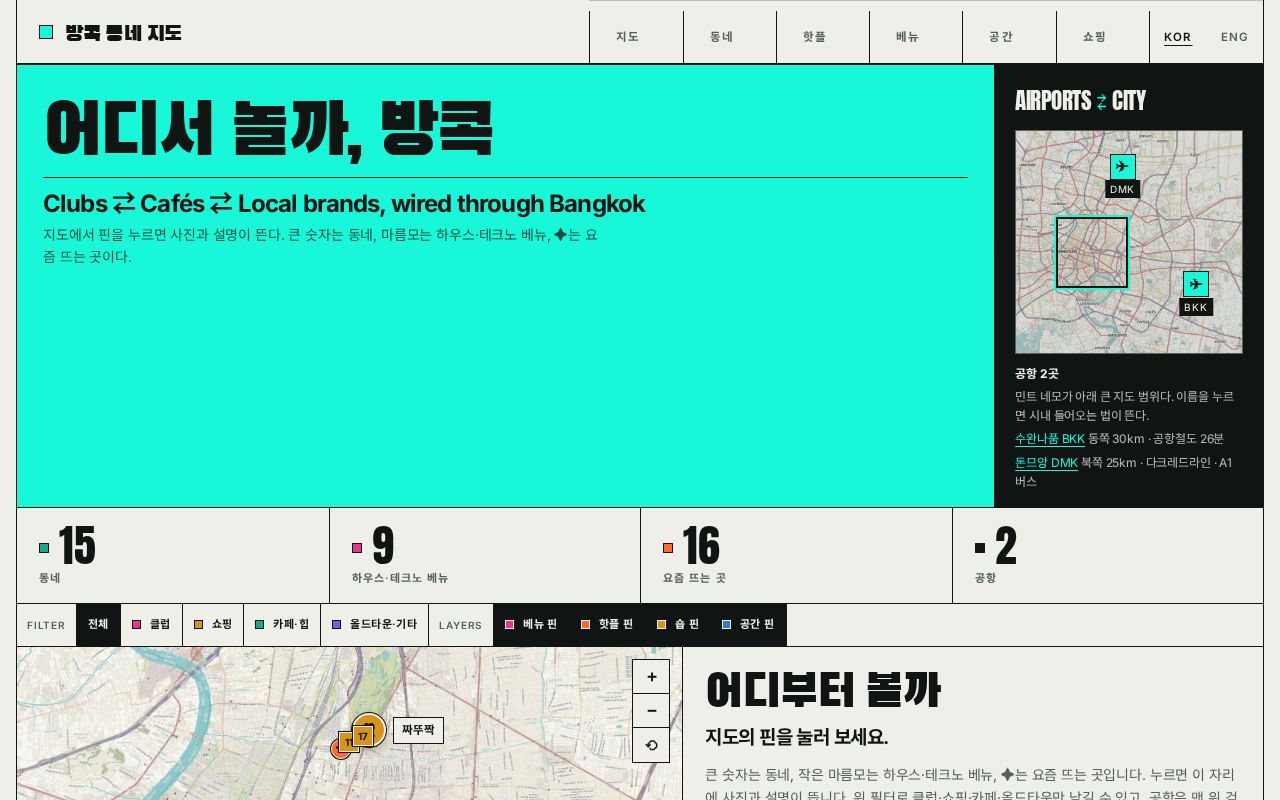Filter map by 올드타운·기타
The image size is (1280, 800).
[375, 625]
